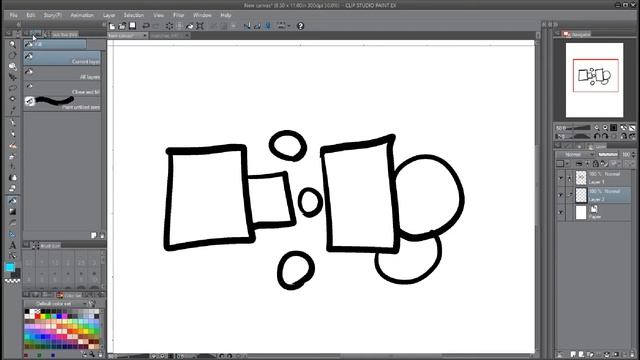Image resolution: width=640 pixels, height=360 pixels.
Task: Select the Auto select magic wand tool
Action: pos(13,98)
